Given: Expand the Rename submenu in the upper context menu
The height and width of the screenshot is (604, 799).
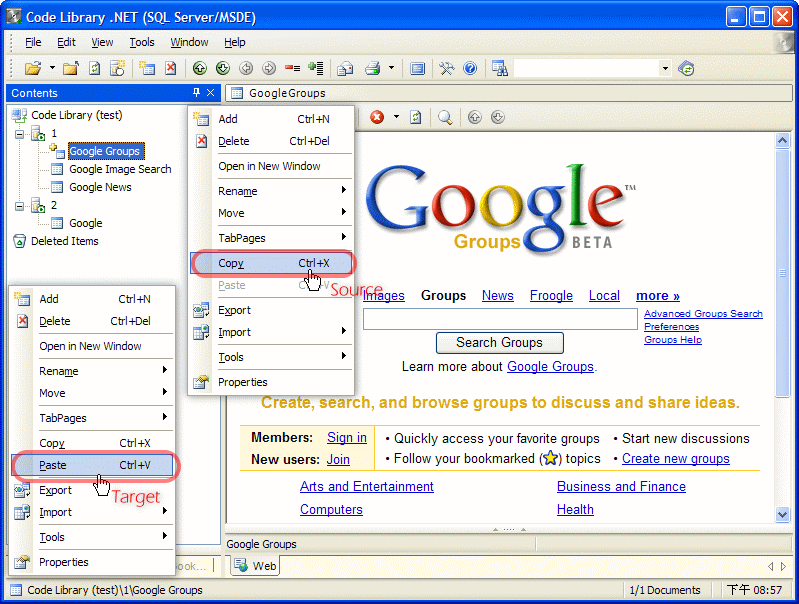Looking at the screenshot, I should [x=272, y=191].
